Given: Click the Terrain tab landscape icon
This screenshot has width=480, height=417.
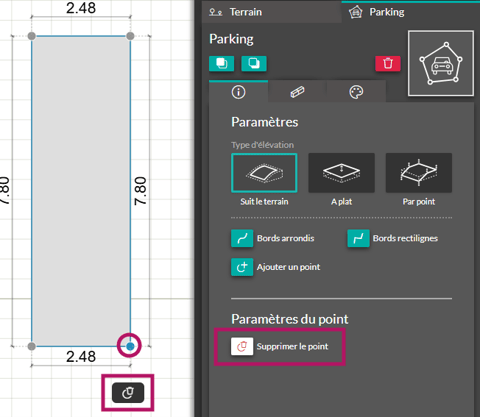Looking at the screenshot, I should pos(216,12).
